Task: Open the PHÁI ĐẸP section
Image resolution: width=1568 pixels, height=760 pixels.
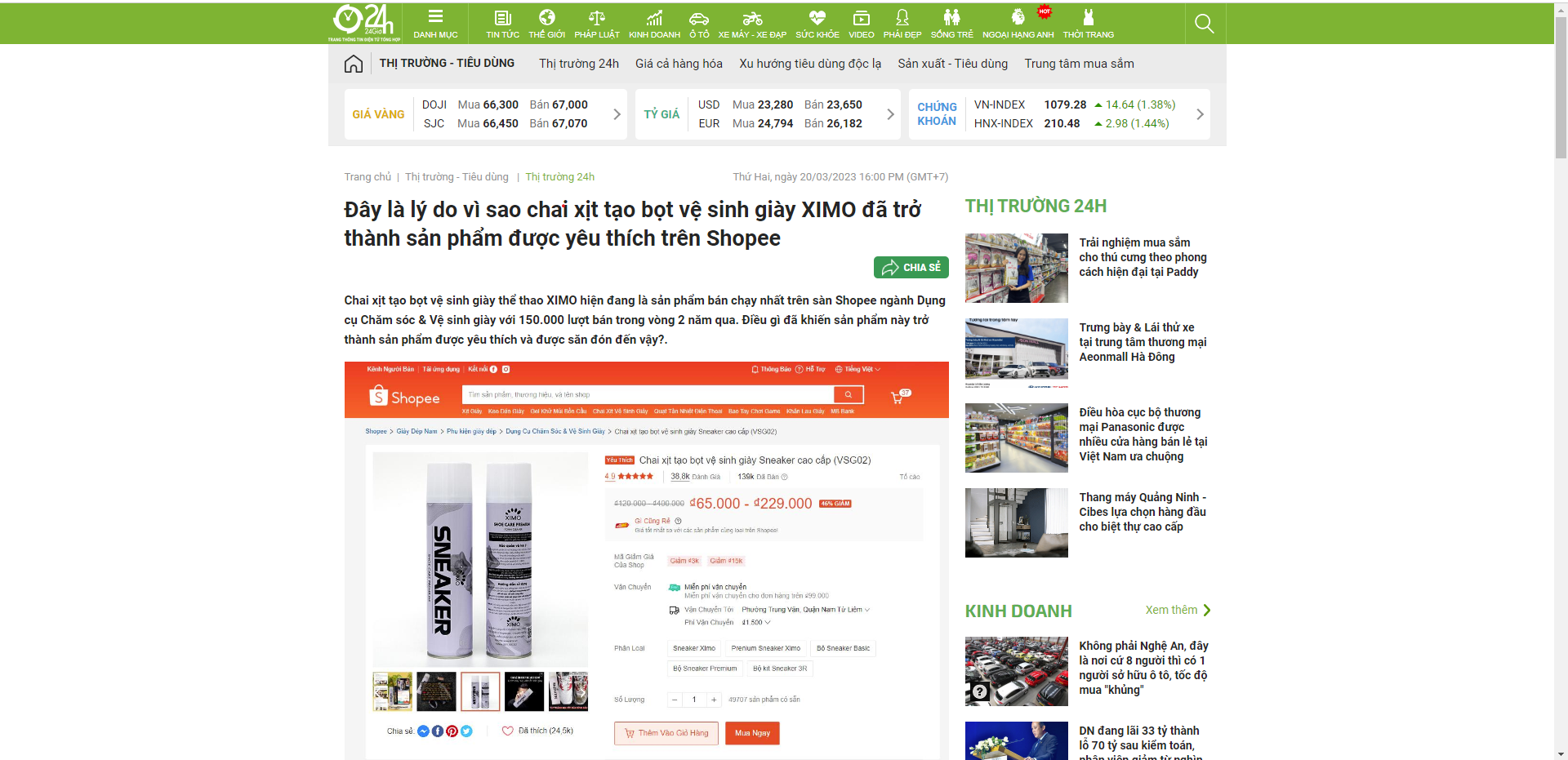Action: click(x=902, y=24)
